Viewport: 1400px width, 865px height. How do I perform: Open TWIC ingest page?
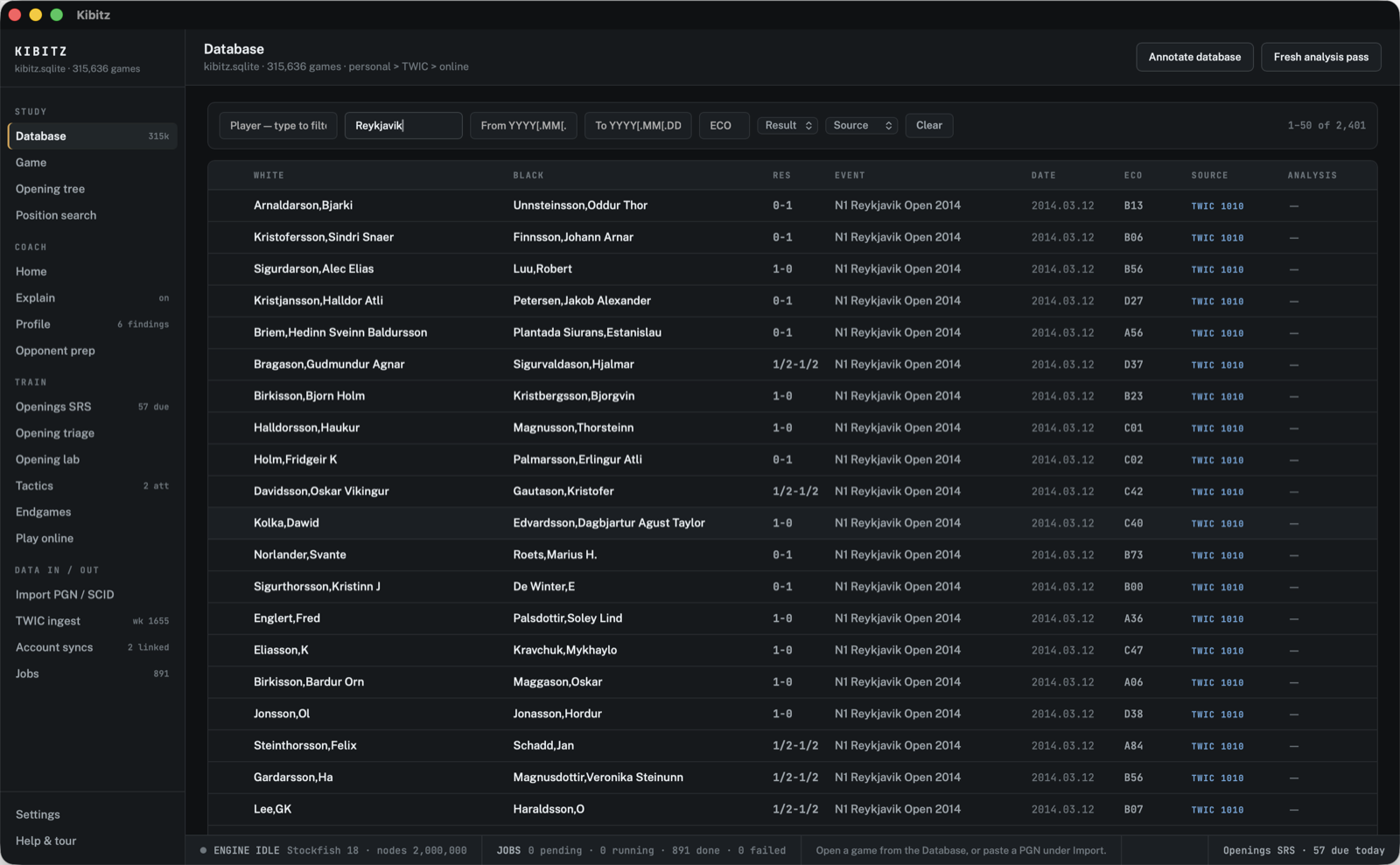click(92, 621)
